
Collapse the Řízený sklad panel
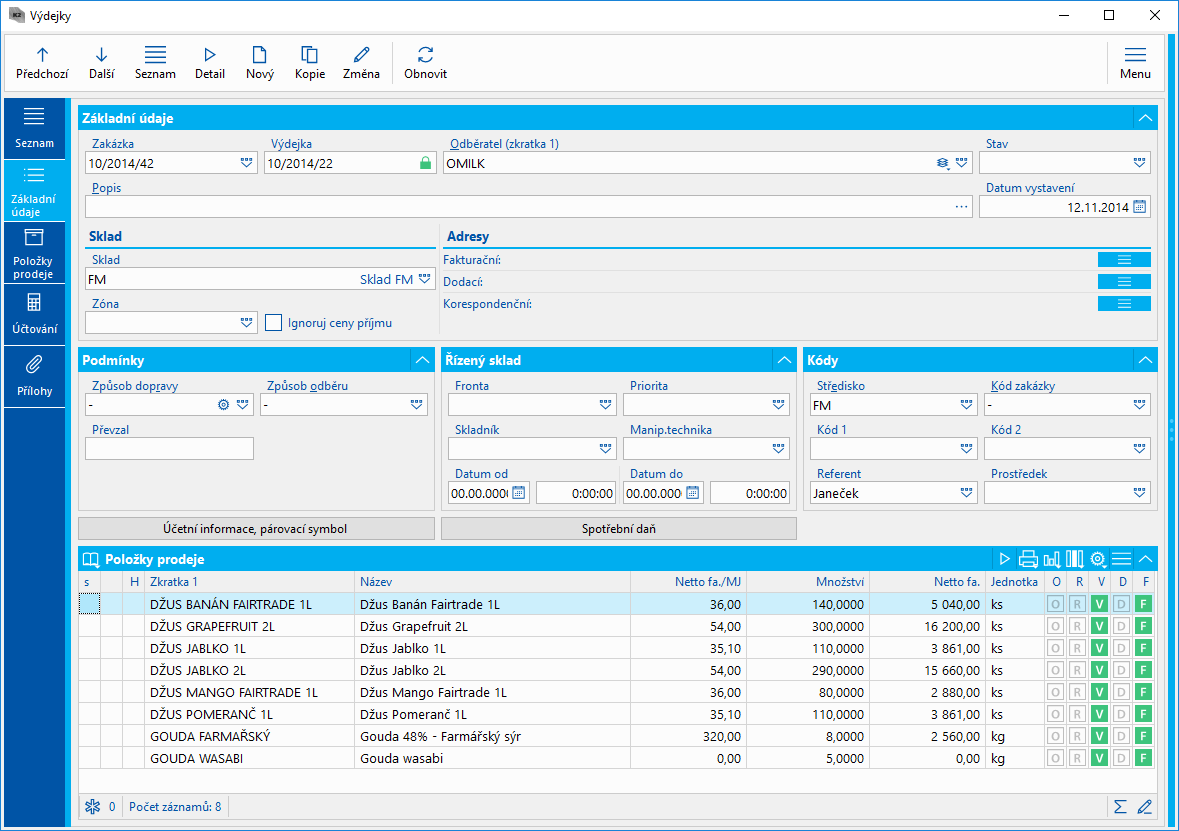coord(783,360)
